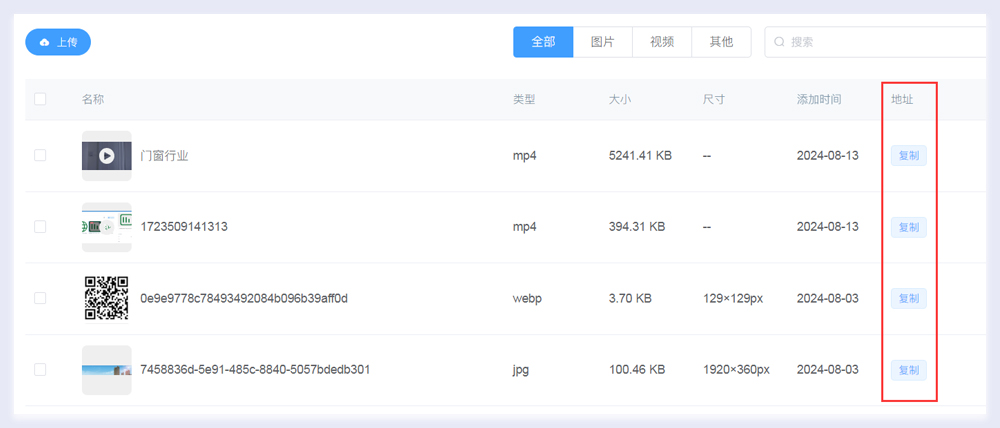Image resolution: width=1000 pixels, height=428 pixels.
Task: Click the magnifier icon in search box
Action: pyautogui.click(x=780, y=42)
